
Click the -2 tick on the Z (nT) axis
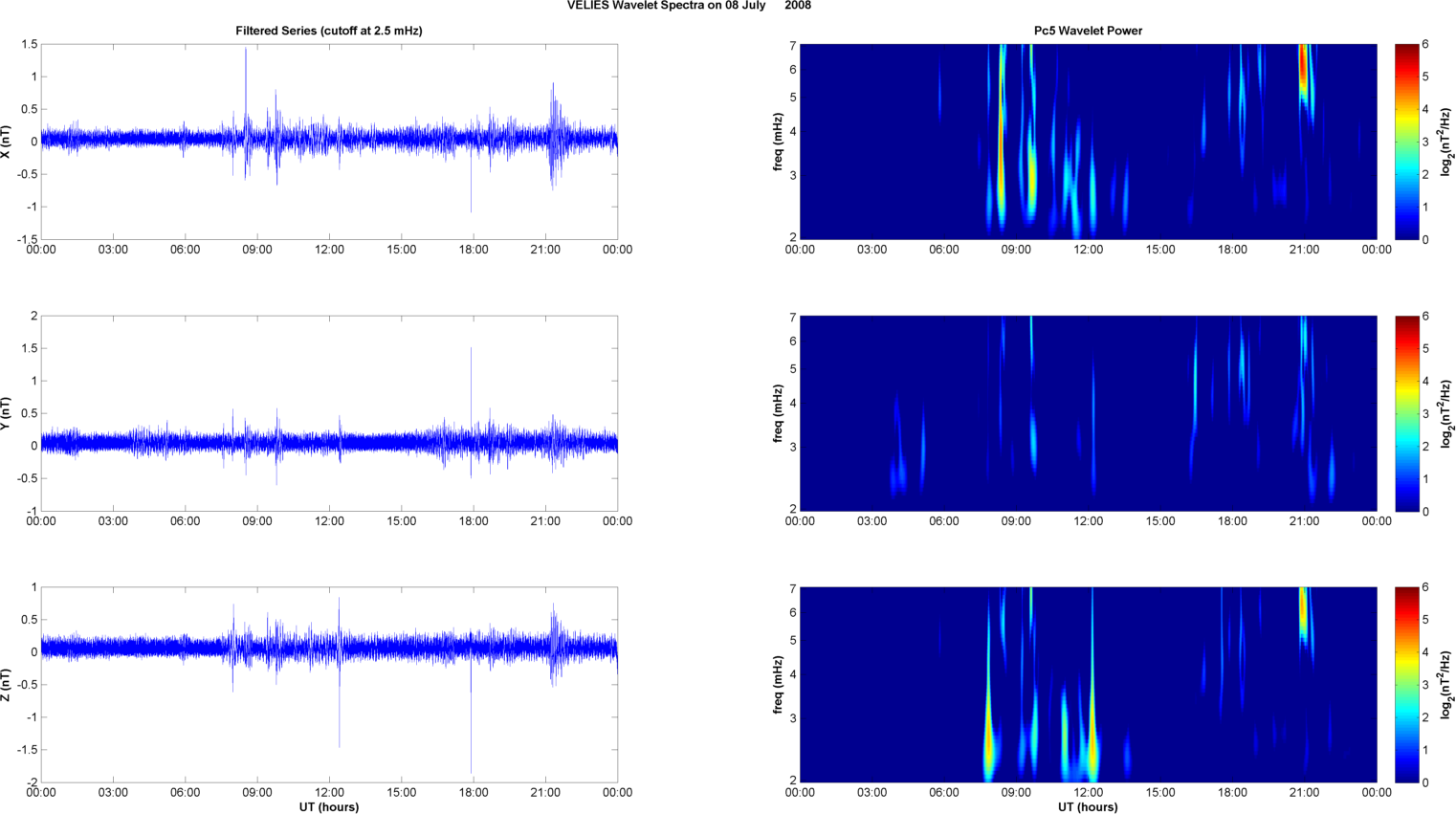pyautogui.click(x=32, y=782)
